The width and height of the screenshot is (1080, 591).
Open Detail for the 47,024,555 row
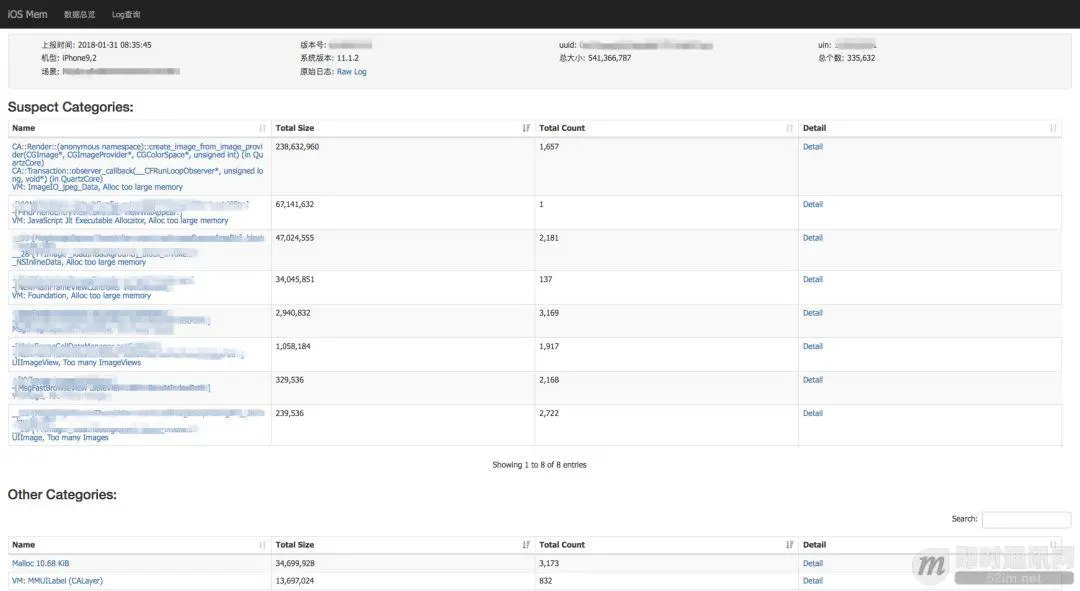coord(813,238)
